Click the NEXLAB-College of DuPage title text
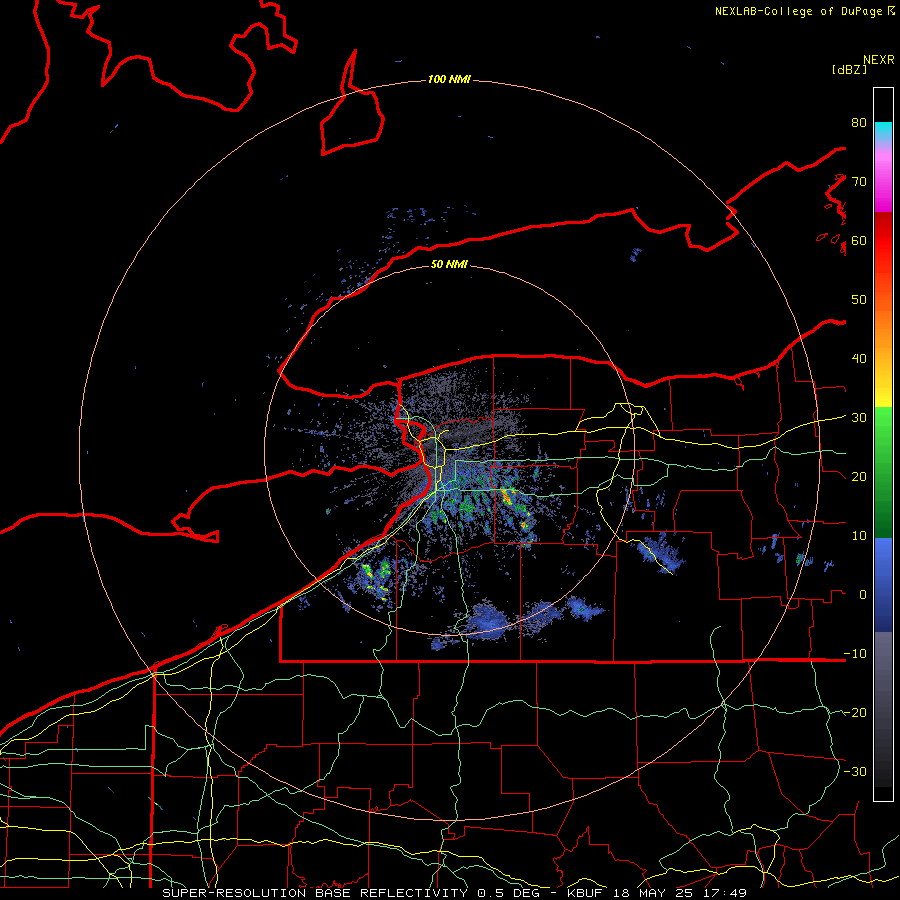Image resolution: width=900 pixels, height=900 pixels. point(798,11)
